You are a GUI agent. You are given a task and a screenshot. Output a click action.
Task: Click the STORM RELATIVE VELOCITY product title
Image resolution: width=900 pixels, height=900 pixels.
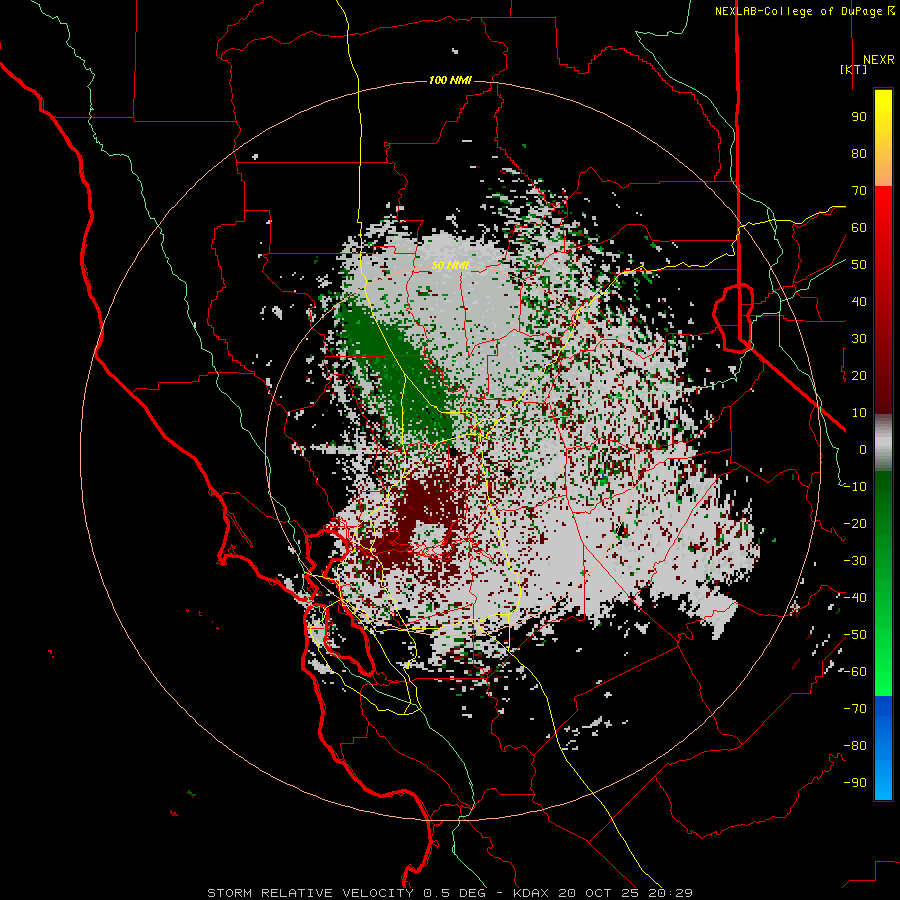point(310,893)
